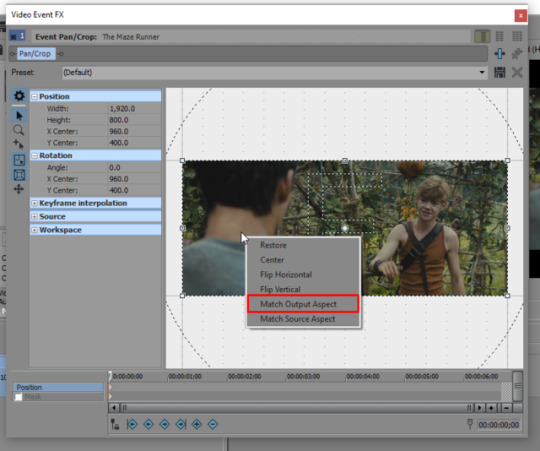This screenshot has height=451, width=540.
Task: Click the Width value 1,920.0
Action: pos(134,109)
